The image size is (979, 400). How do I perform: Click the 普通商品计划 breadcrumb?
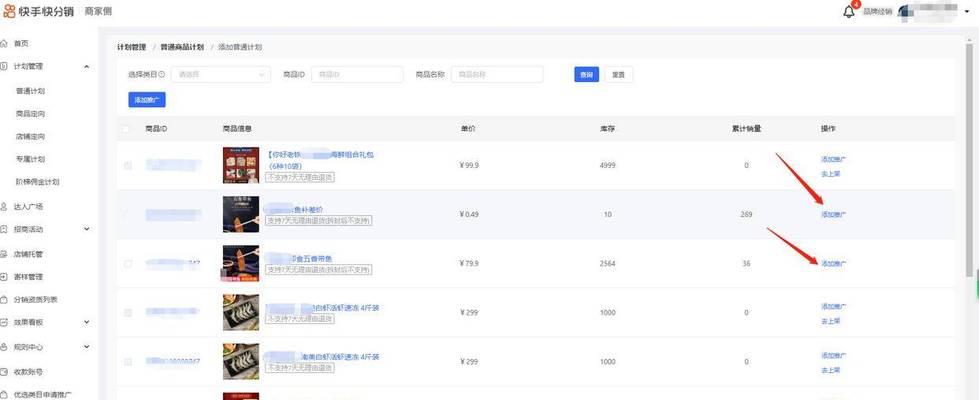[182, 47]
